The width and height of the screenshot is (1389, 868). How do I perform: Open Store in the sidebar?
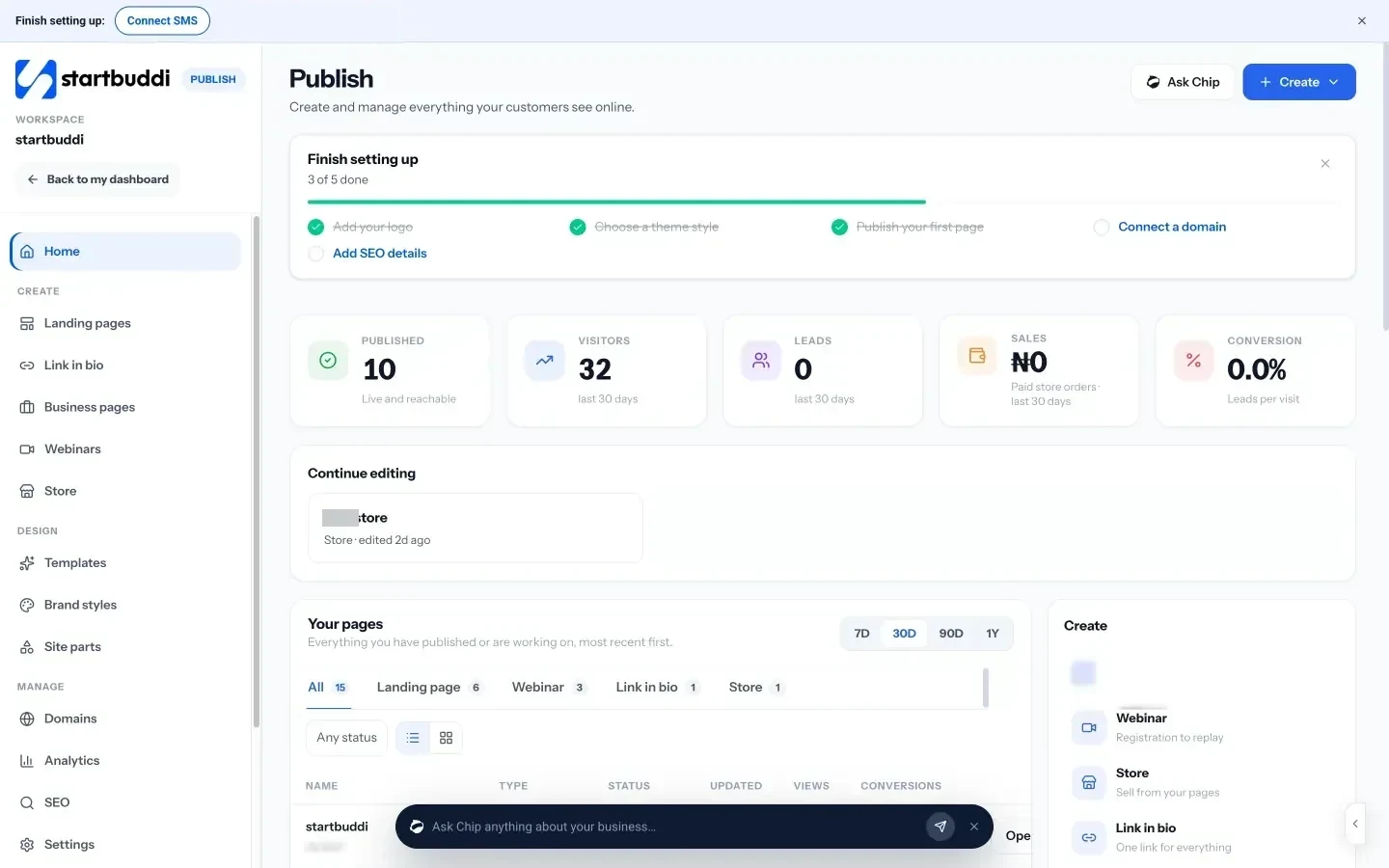(125, 491)
